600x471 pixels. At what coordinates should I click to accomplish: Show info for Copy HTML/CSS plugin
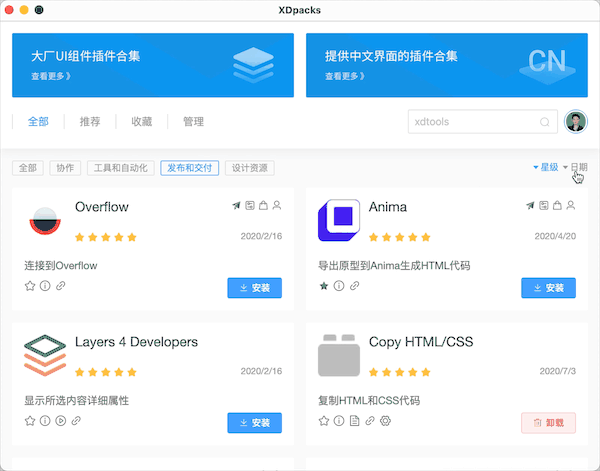[339, 421]
